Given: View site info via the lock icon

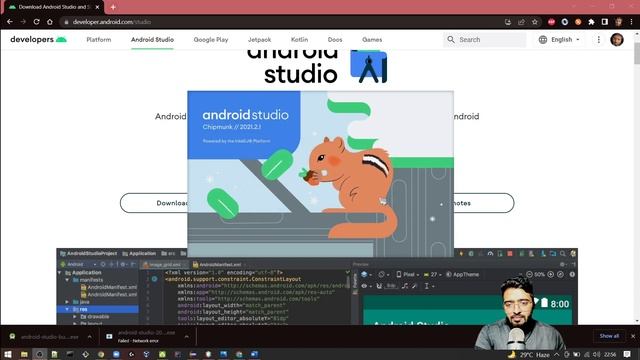Looking at the screenshot, I should tap(66, 22).
